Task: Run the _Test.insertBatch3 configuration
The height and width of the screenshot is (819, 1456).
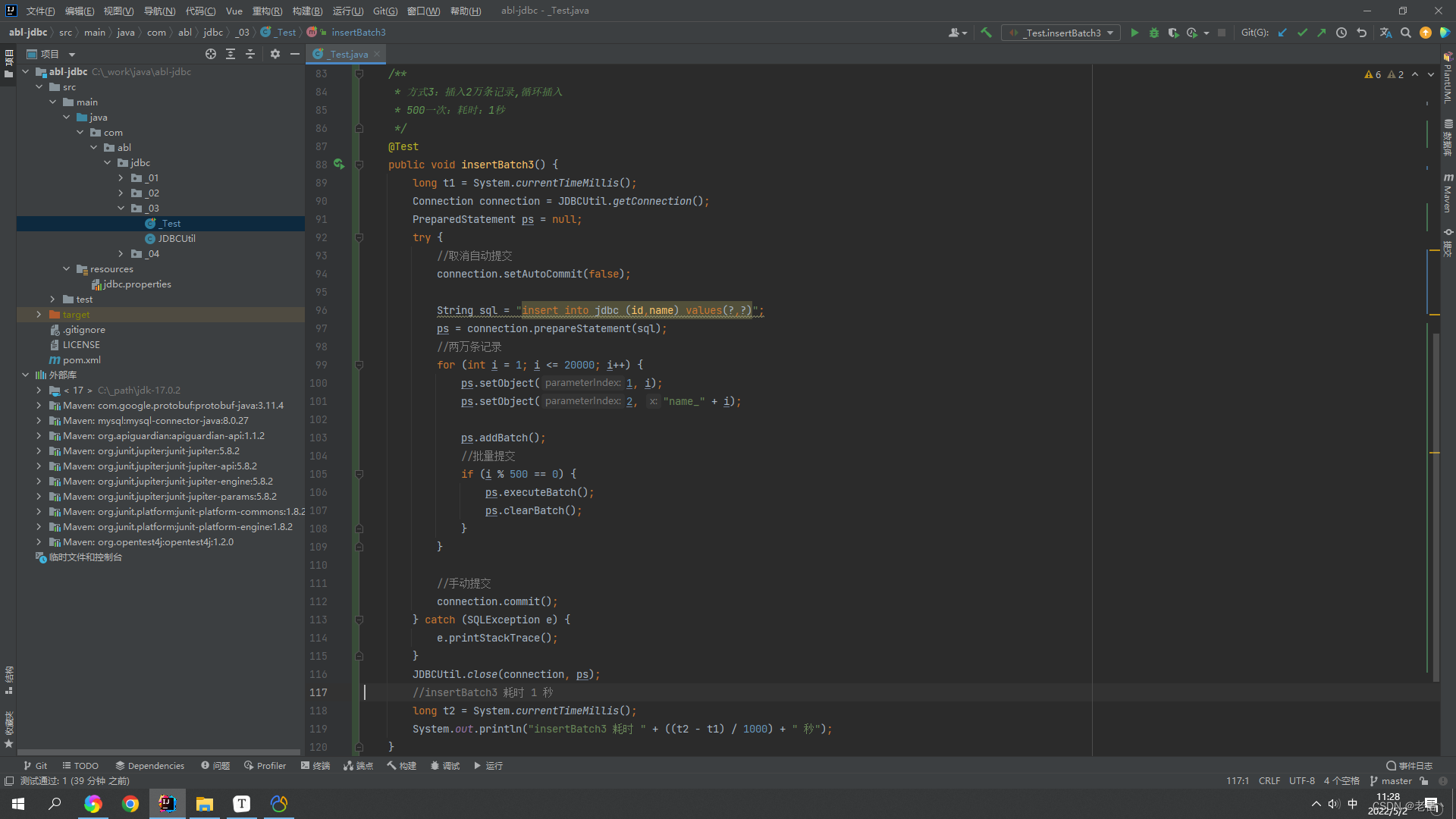Action: [1134, 33]
